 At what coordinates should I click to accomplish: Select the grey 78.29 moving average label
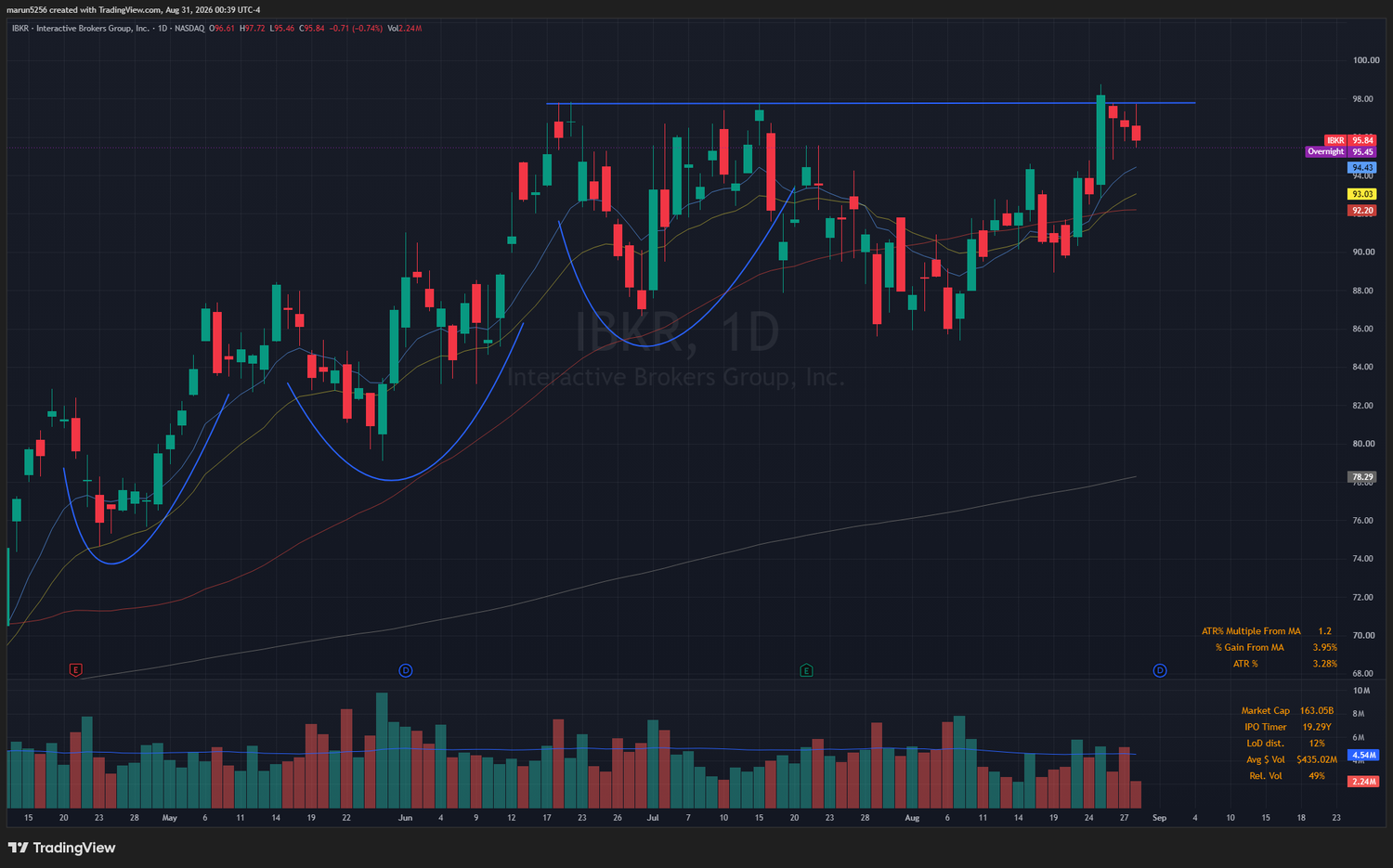[1362, 477]
